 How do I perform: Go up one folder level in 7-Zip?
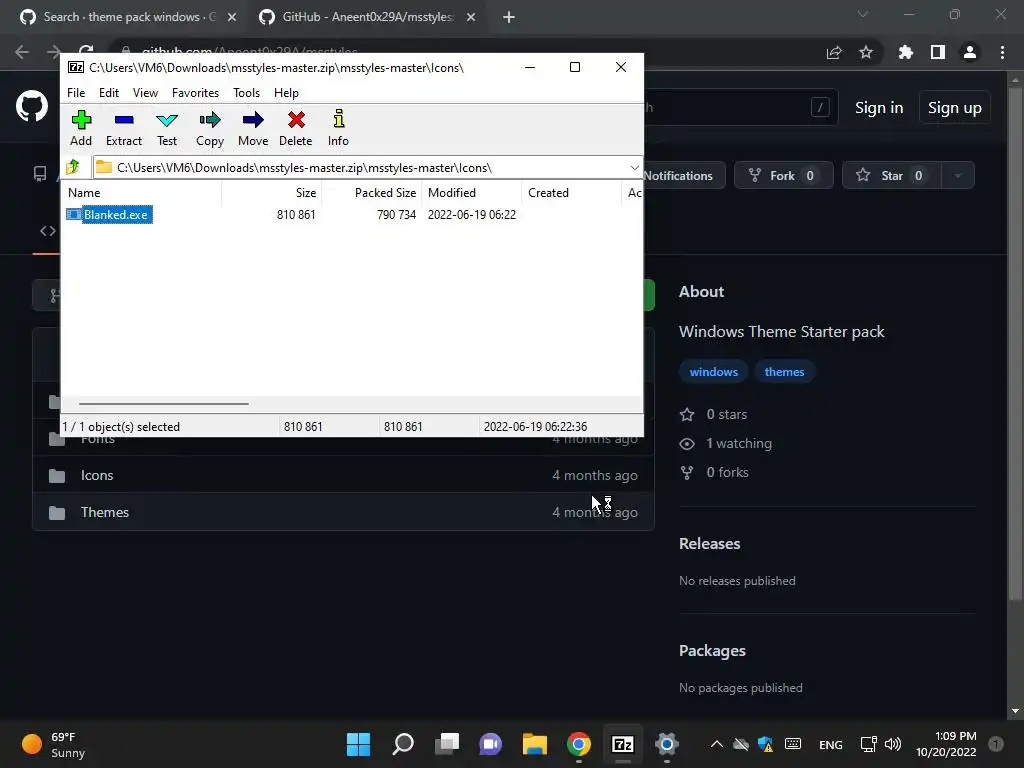(73, 168)
